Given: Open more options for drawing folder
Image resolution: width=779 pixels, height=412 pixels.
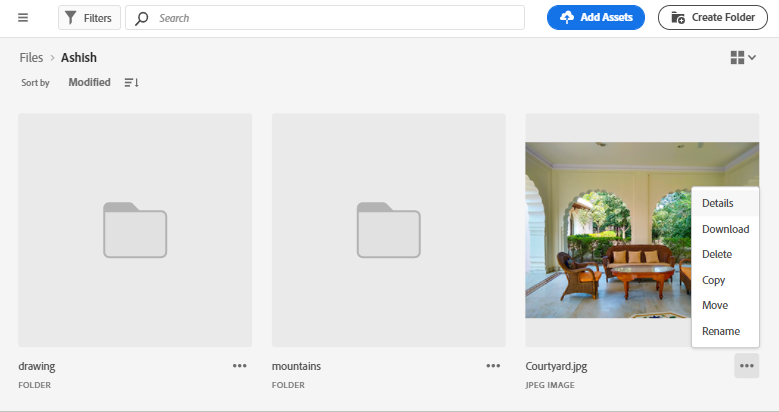Looking at the screenshot, I should (x=239, y=366).
